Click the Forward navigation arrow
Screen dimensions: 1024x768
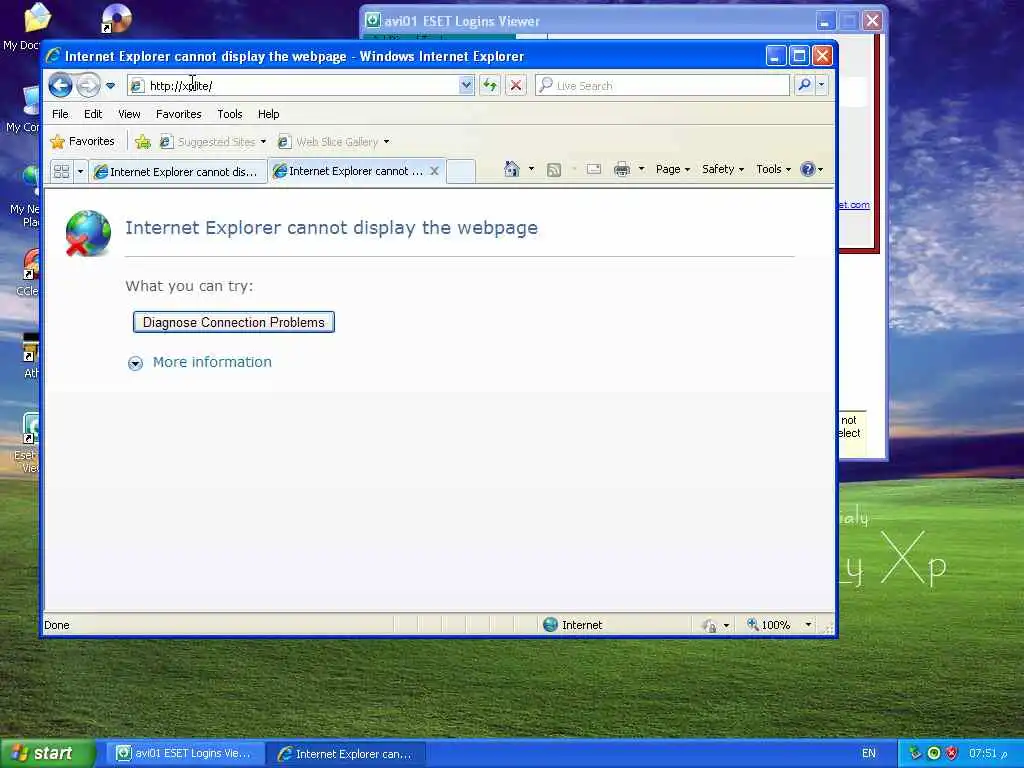coord(88,86)
